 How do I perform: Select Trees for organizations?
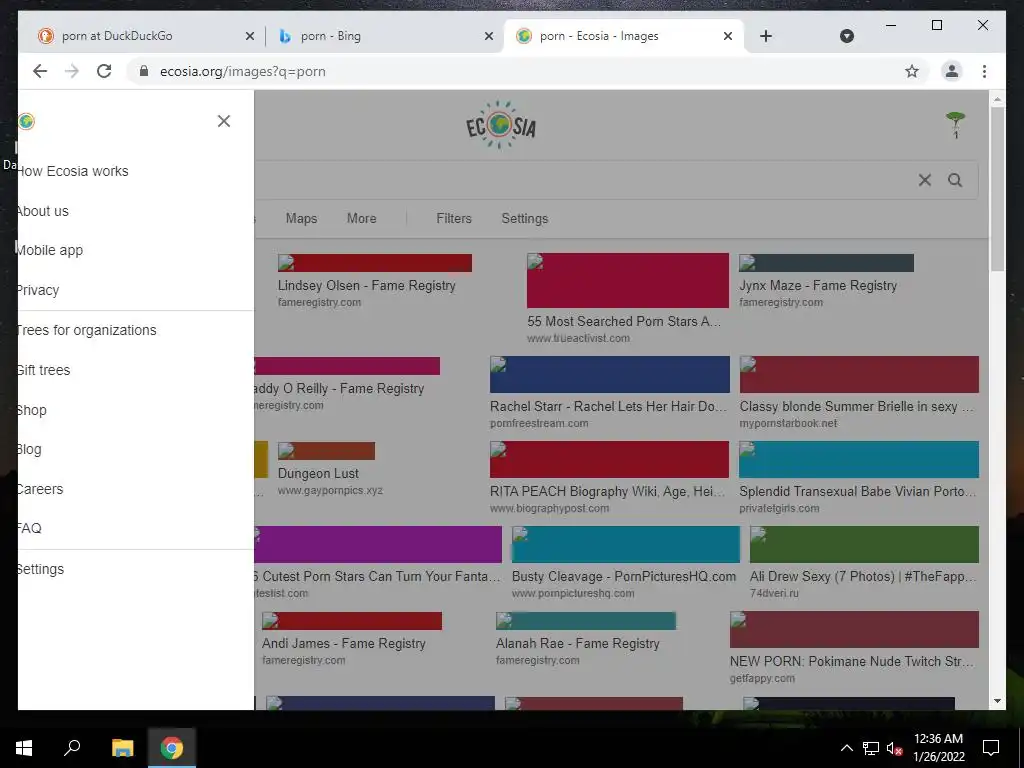pyautogui.click(x=87, y=330)
